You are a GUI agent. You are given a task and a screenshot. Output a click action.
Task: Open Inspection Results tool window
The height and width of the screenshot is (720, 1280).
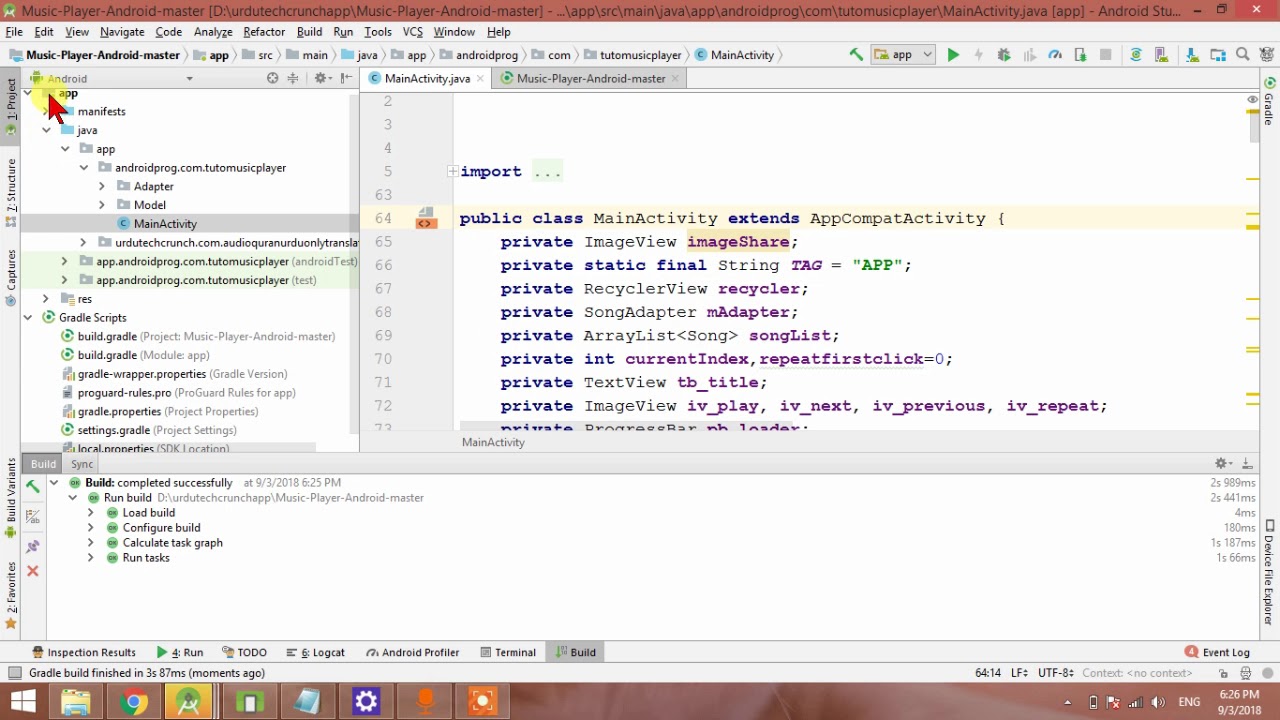coord(84,652)
